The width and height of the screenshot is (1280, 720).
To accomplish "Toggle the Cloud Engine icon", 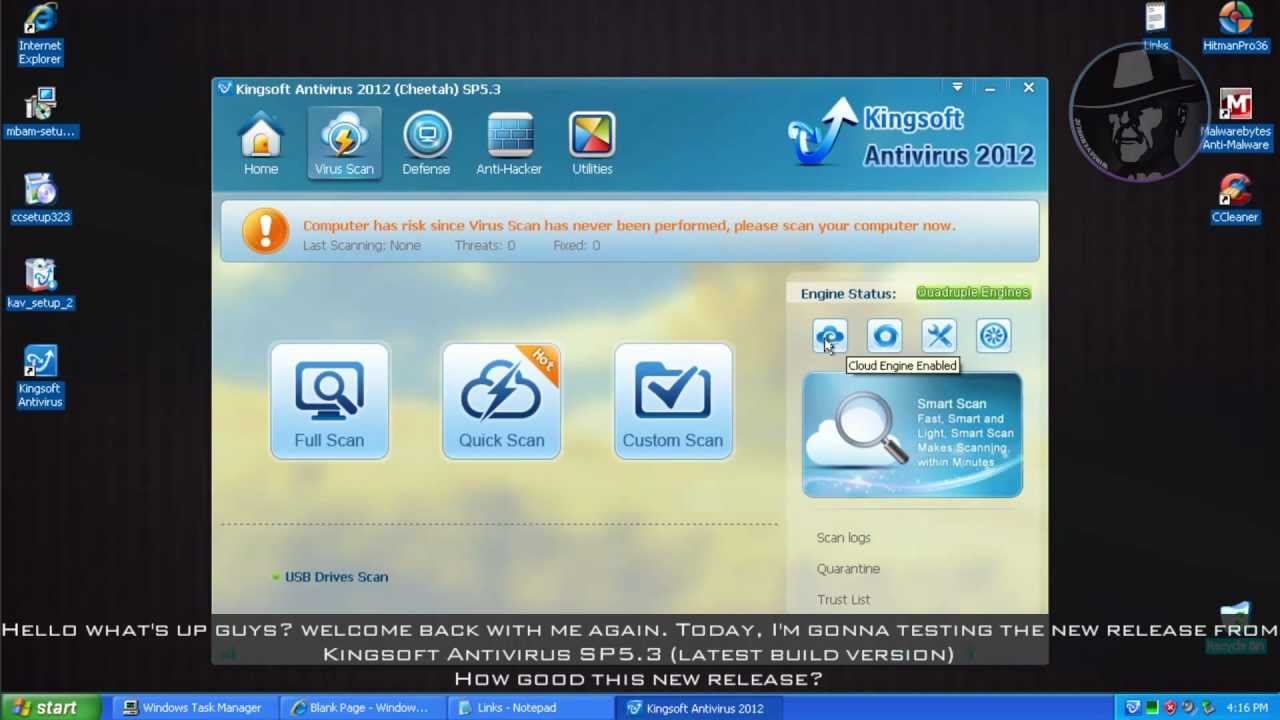I will [830, 336].
